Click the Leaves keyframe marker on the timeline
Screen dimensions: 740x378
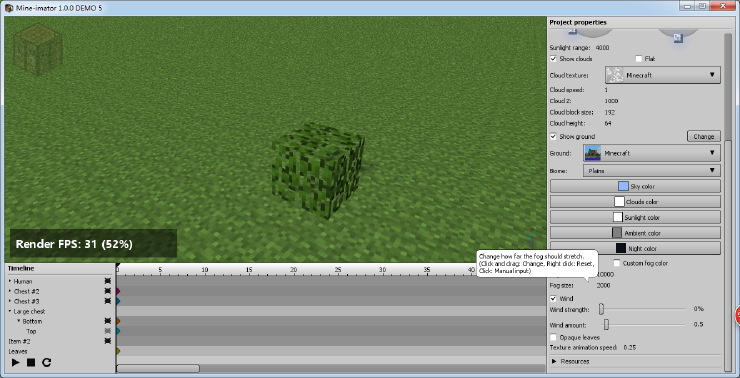[118, 351]
